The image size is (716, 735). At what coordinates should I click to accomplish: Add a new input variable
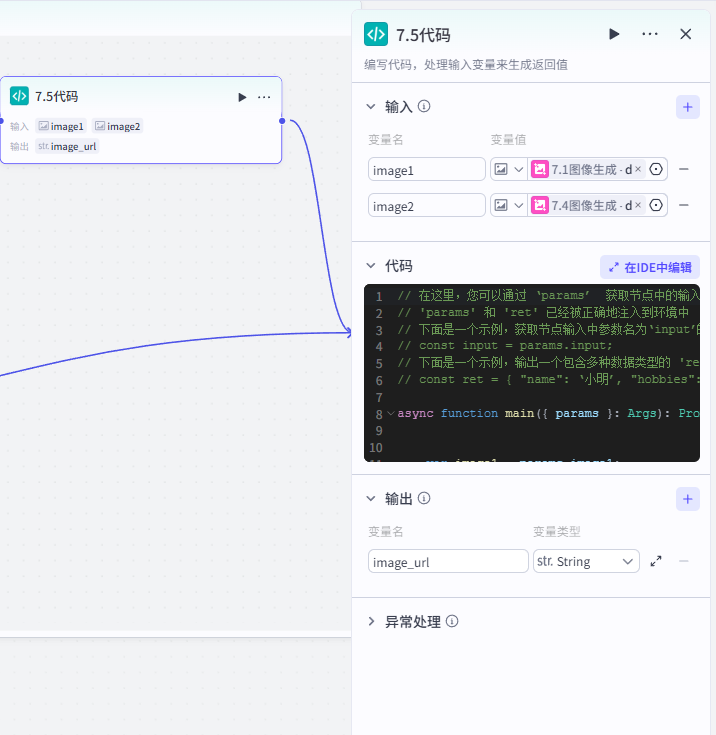click(x=687, y=107)
